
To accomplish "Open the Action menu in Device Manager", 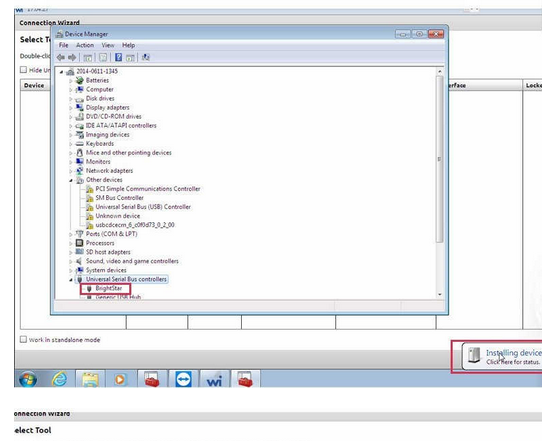I will (x=85, y=45).
